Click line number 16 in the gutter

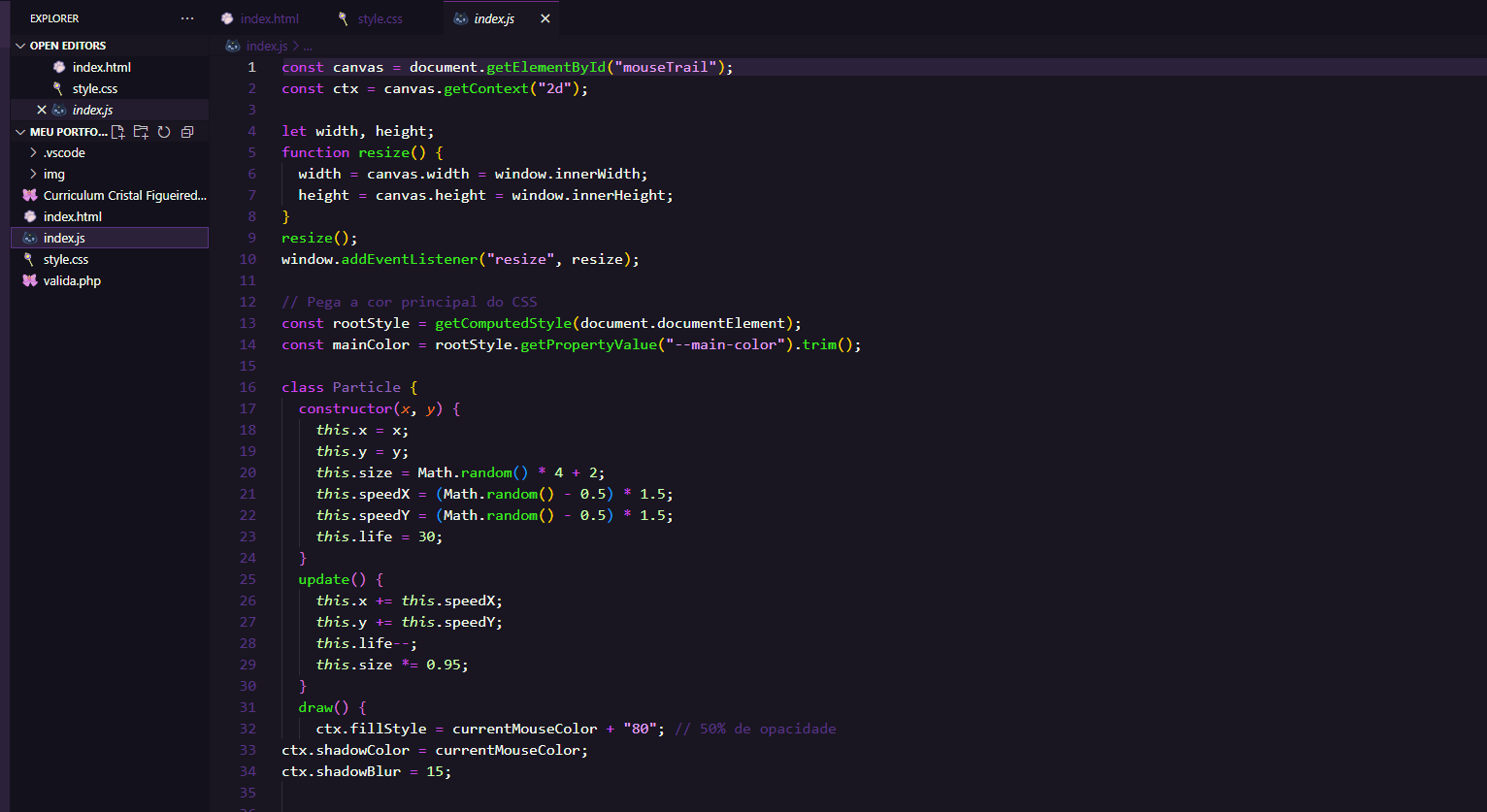point(248,387)
